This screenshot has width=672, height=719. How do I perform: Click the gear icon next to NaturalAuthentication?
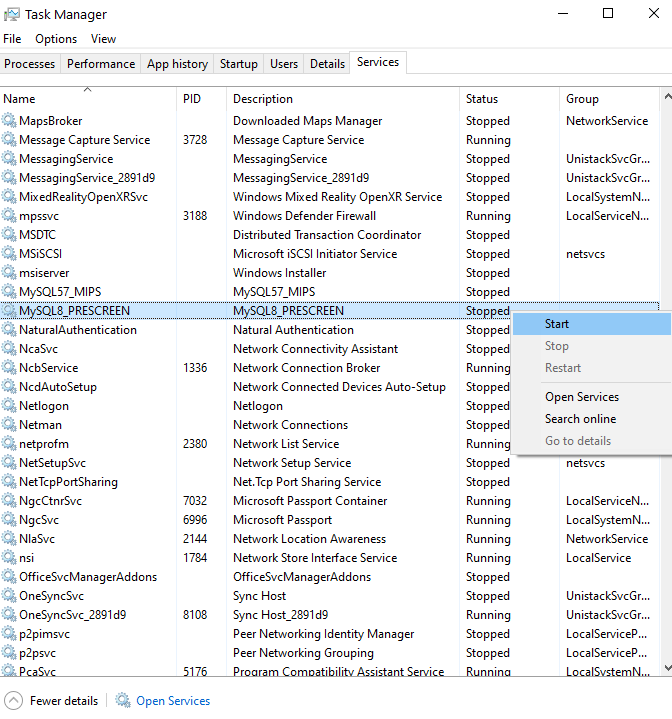pyautogui.click(x=9, y=330)
